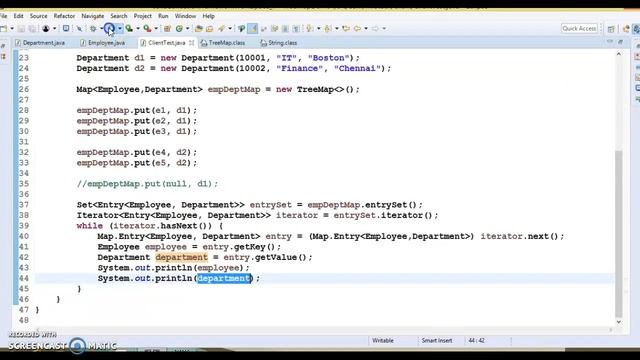The width and height of the screenshot is (640, 360).
Task: Open the Run configurations dropdown arrow
Action: pyautogui.click(x=120, y=29)
